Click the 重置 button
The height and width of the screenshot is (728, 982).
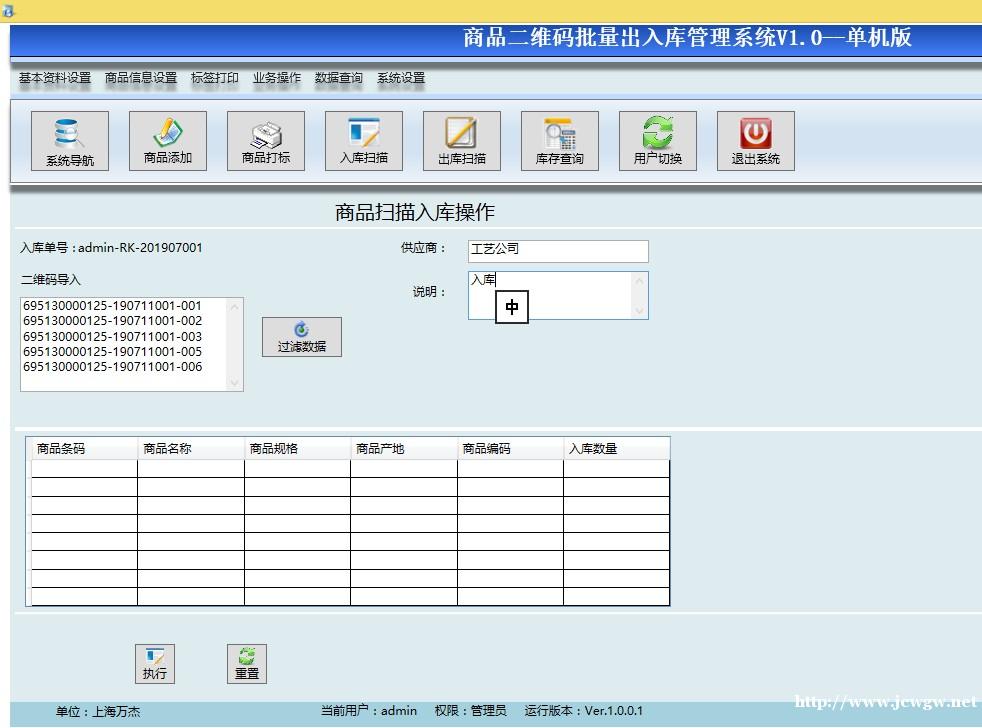[247, 663]
